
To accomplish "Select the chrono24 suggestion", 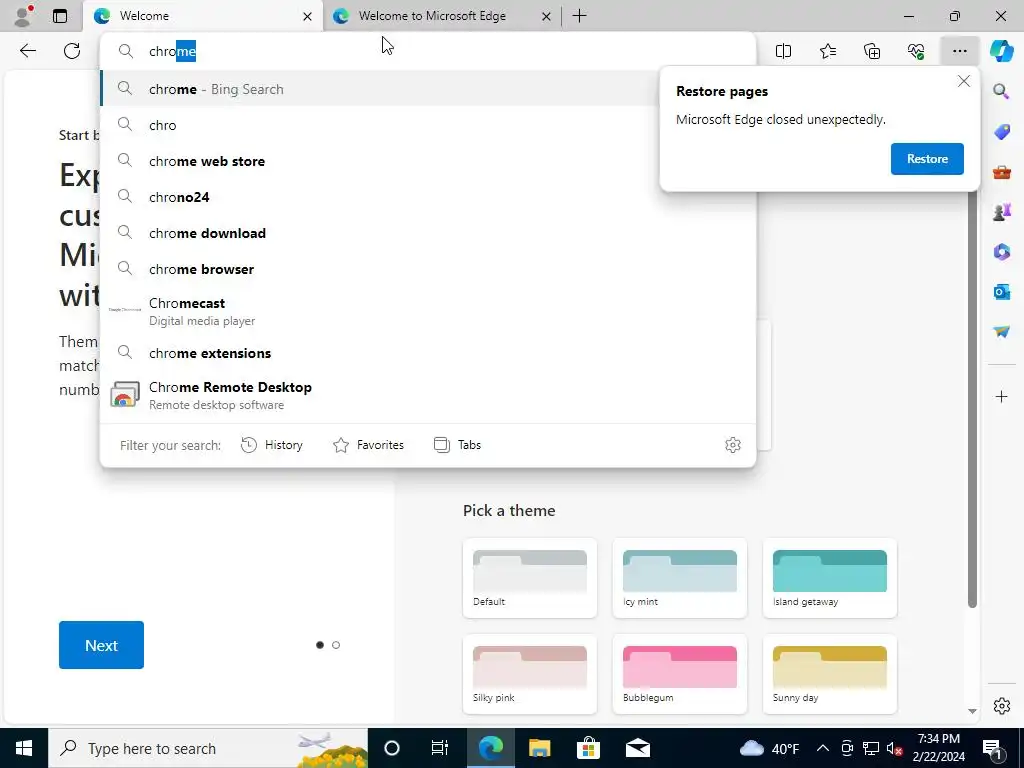I will [x=428, y=197].
